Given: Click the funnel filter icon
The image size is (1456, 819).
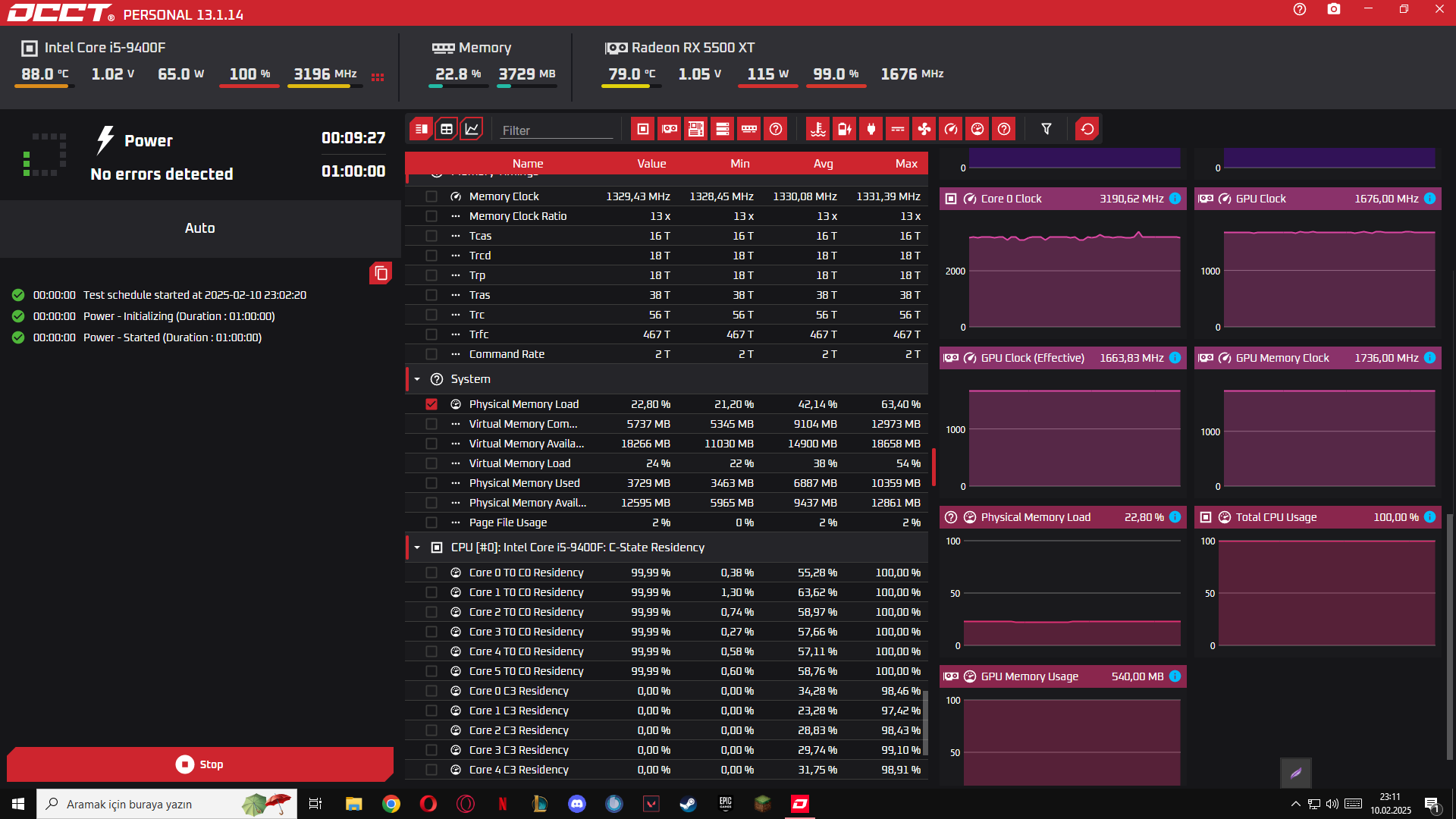Looking at the screenshot, I should pos(1046,129).
